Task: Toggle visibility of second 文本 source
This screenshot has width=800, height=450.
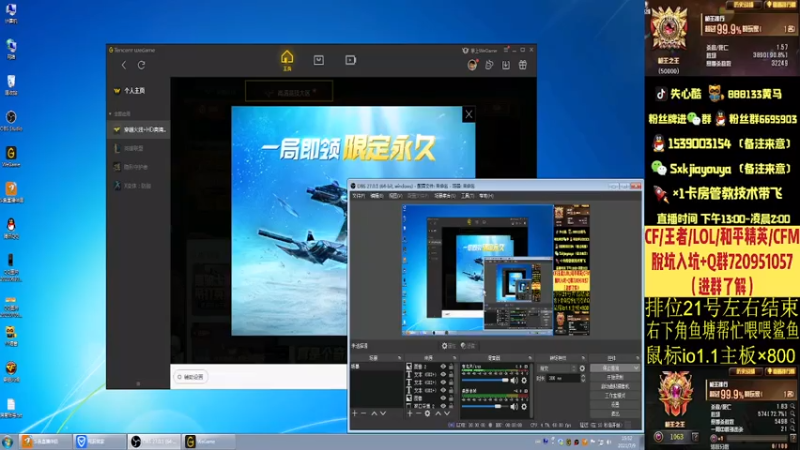Action: [443, 383]
